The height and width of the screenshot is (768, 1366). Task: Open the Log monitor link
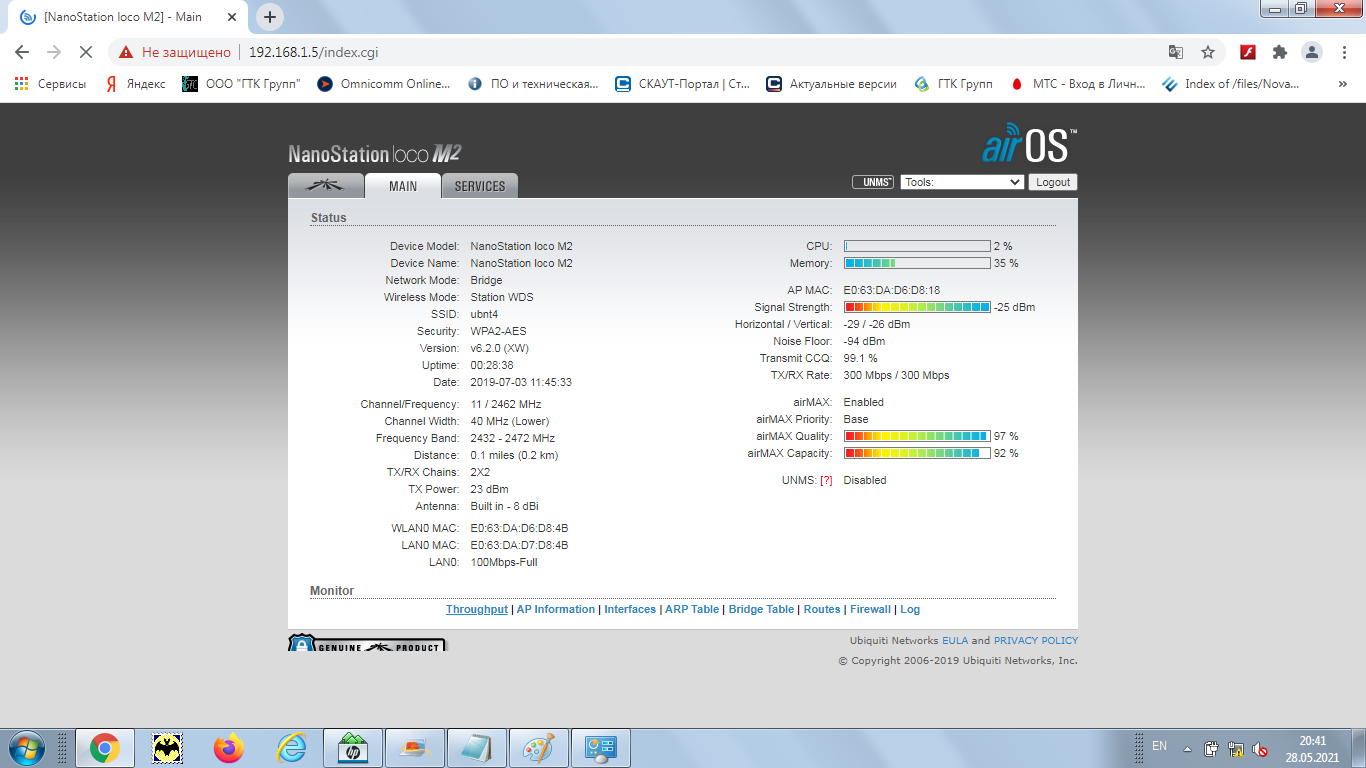[910, 609]
